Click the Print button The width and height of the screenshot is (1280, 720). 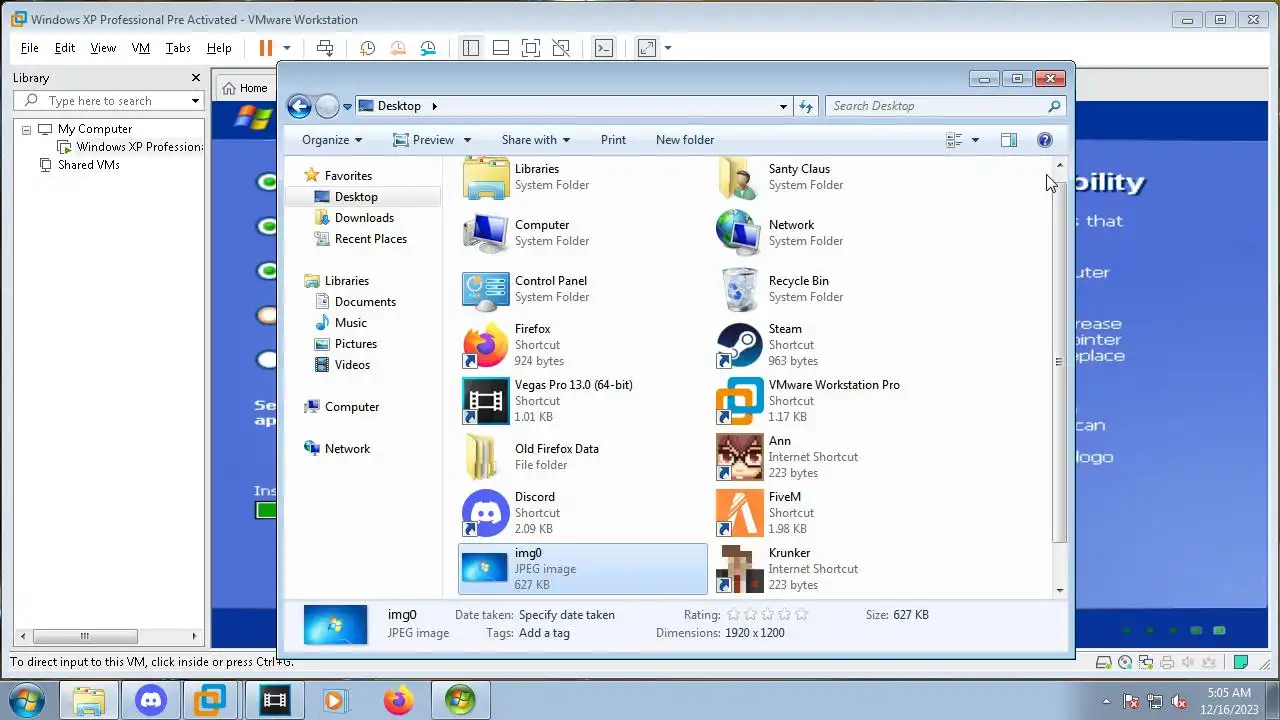(x=613, y=140)
